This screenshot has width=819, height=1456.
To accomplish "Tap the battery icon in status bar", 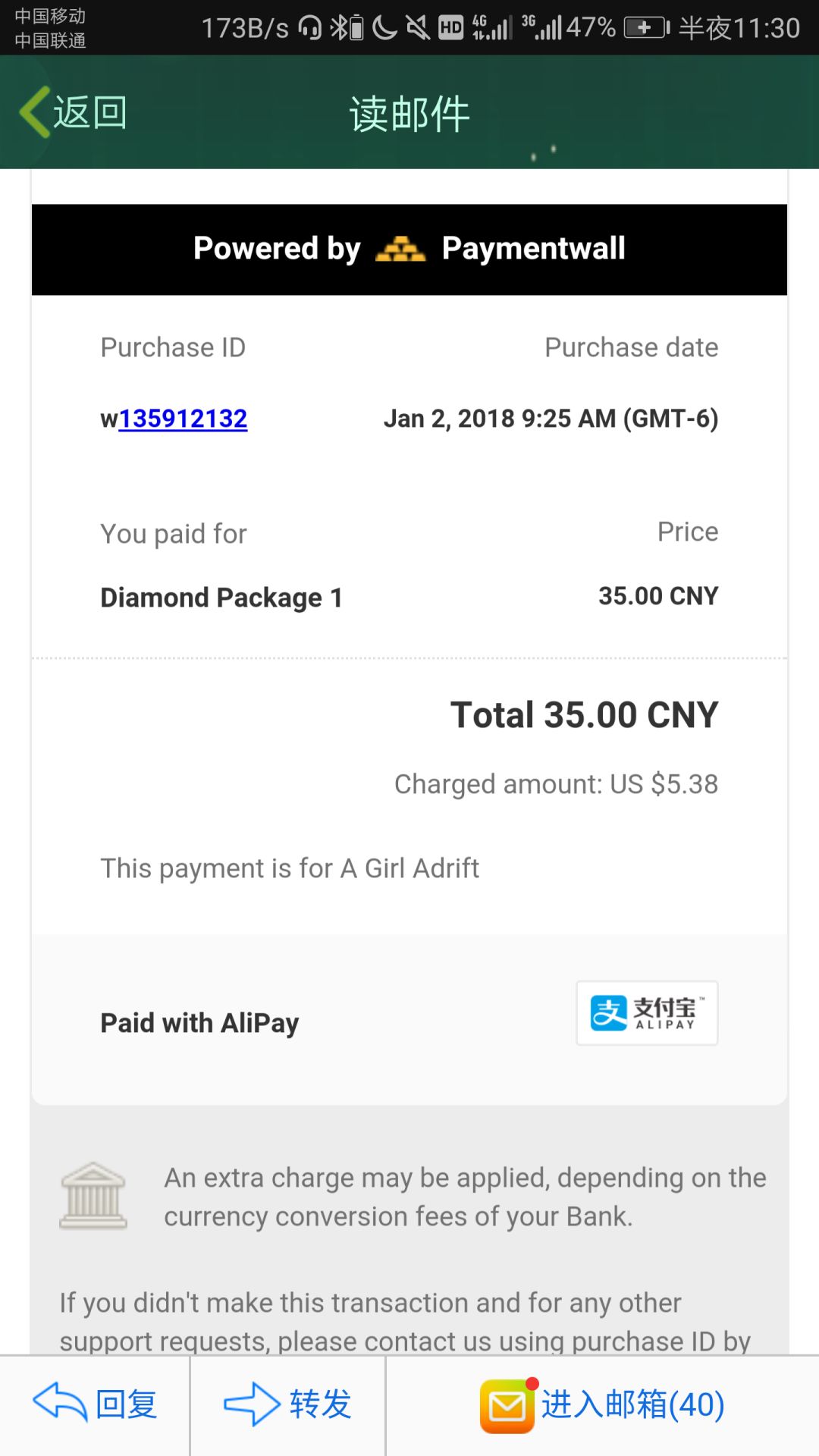I will 647,28.
